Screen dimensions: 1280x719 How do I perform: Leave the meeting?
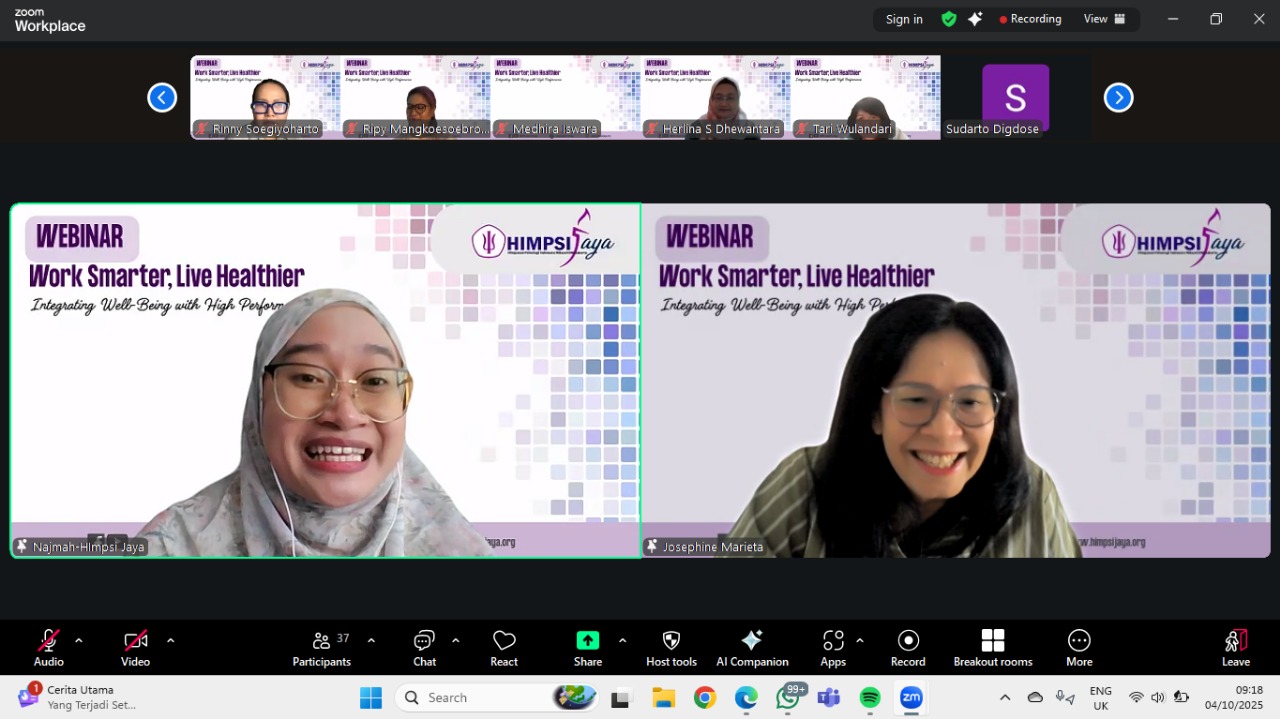[x=1236, y=647]
